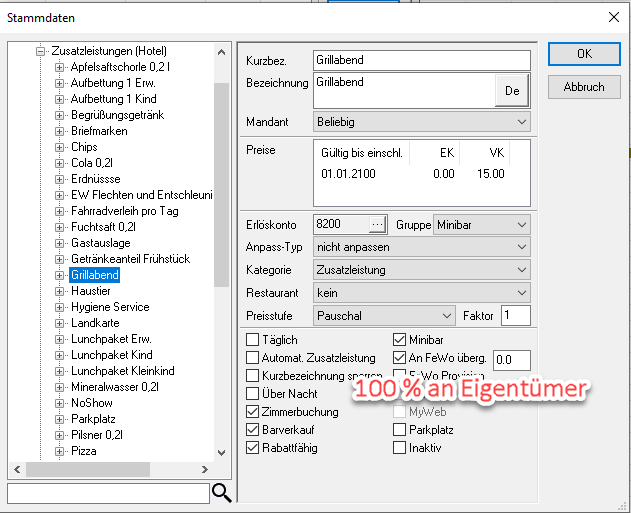The height and width of the screenshot is (513, 631).
Task: Cancel with the Abbruch button
Action: pos(584,87)
